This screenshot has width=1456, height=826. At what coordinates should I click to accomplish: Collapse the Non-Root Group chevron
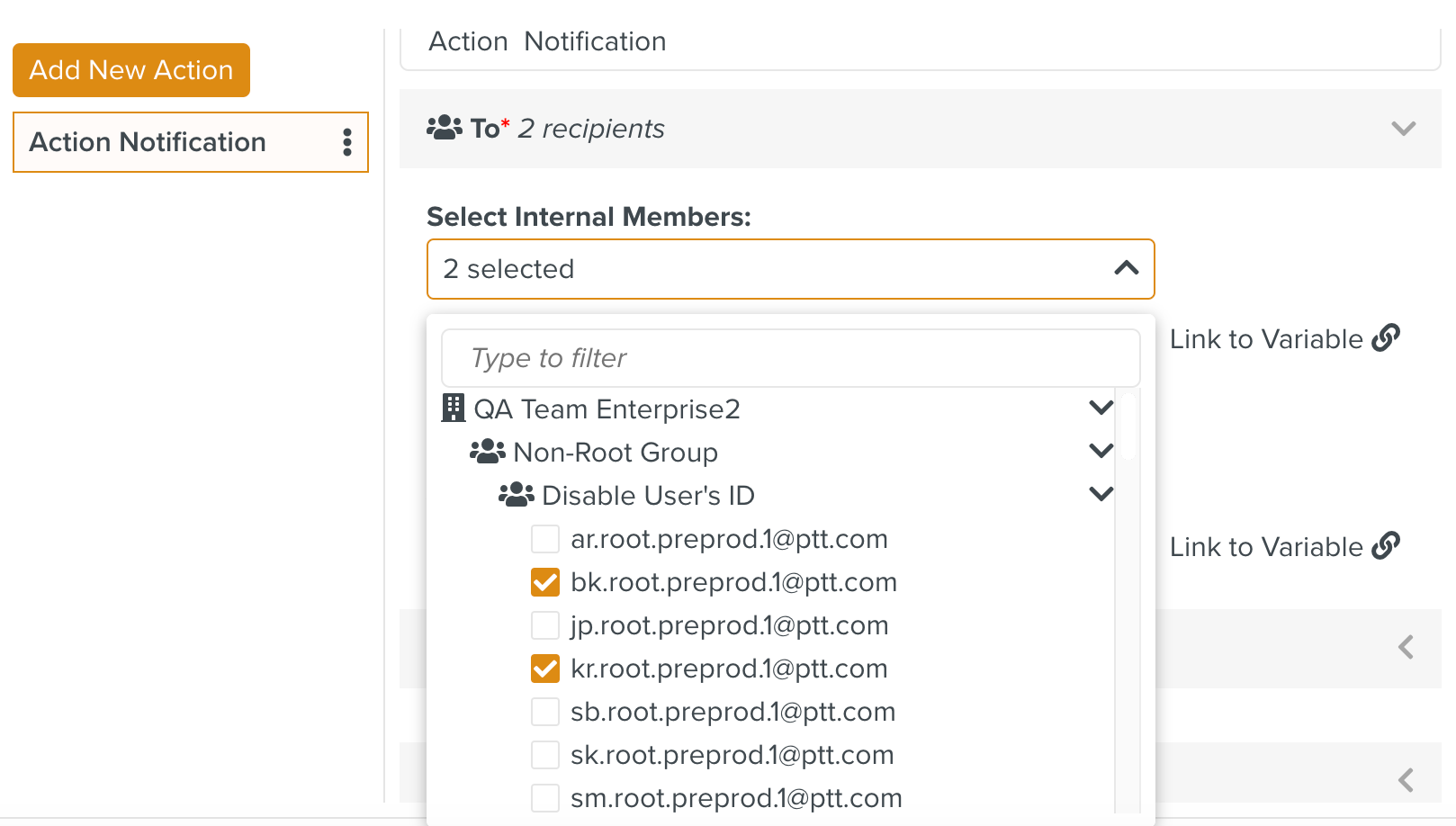(1101, 452)
